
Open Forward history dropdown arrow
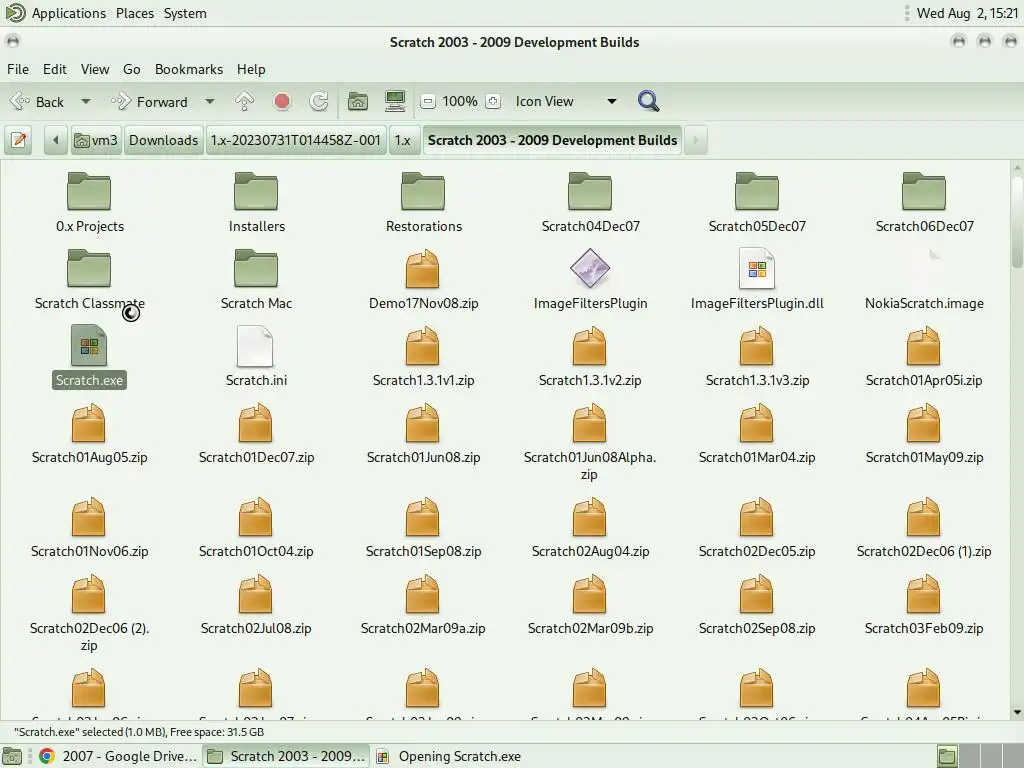pyautogui.click(x=210, y=101)
